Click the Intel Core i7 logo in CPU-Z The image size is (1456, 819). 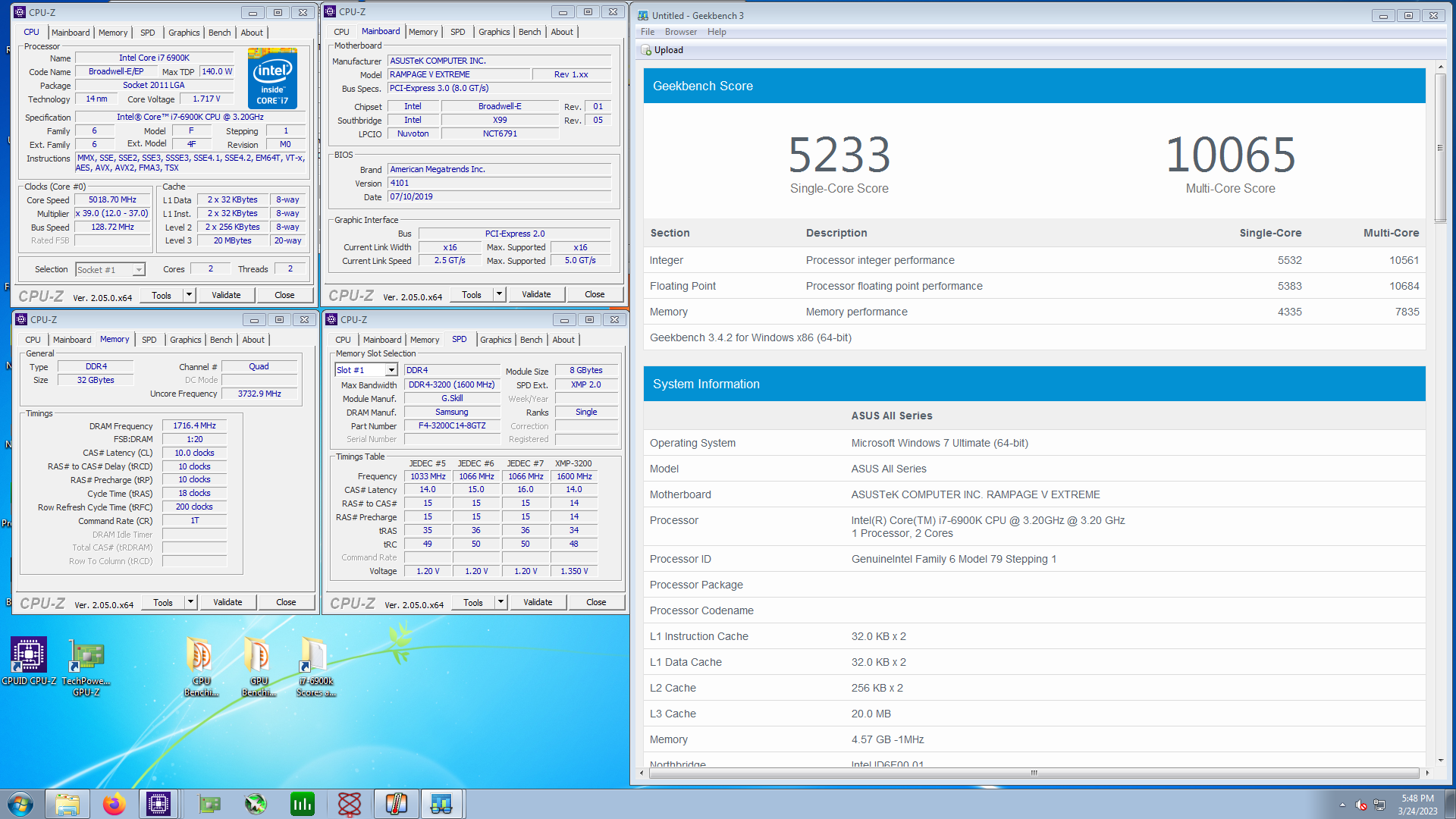[272, 78]
